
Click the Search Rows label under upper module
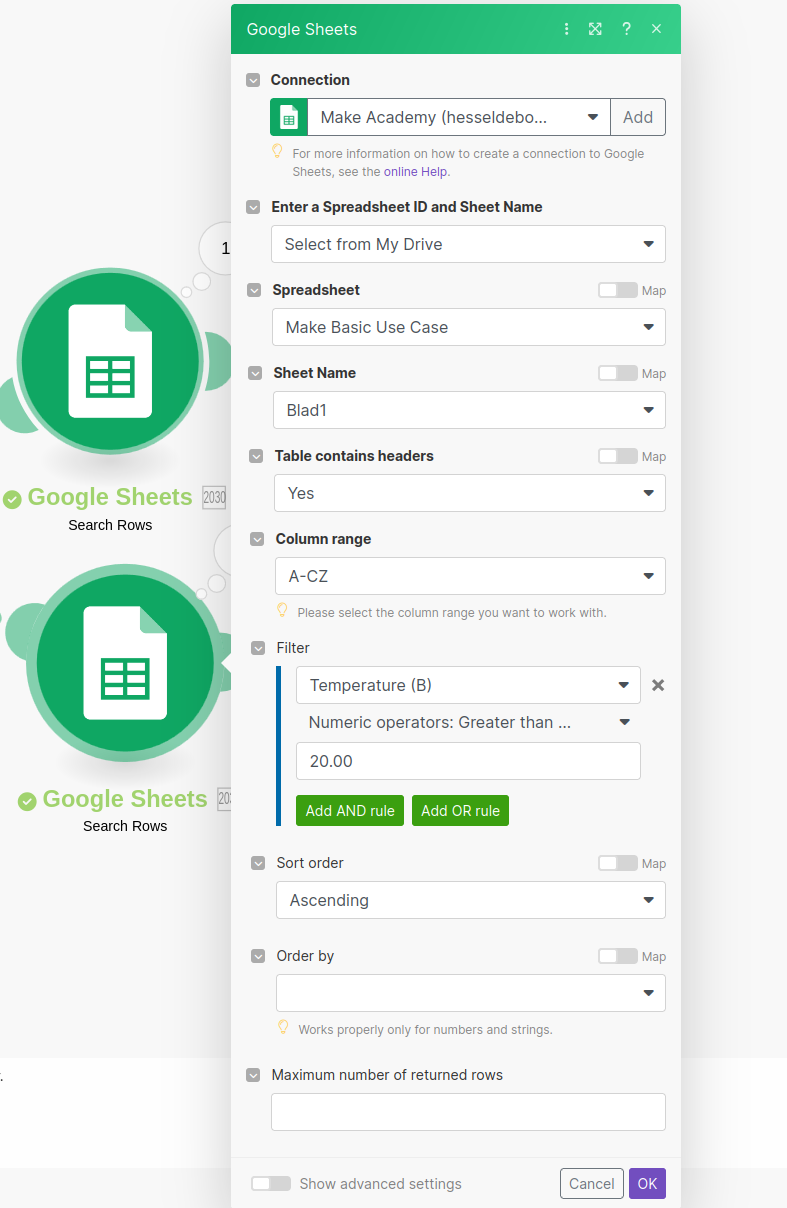110,525
